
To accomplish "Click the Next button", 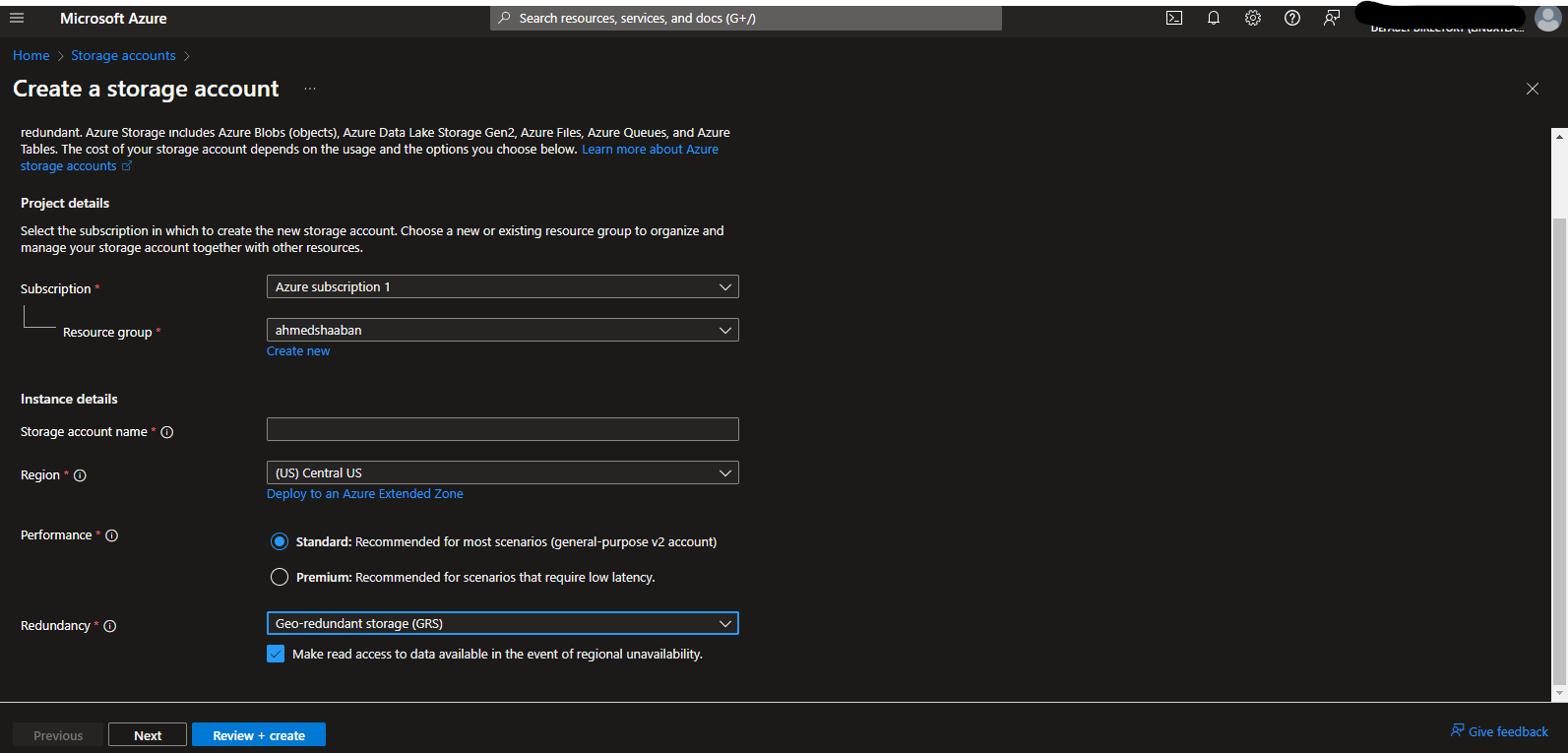I will point(148,735).
